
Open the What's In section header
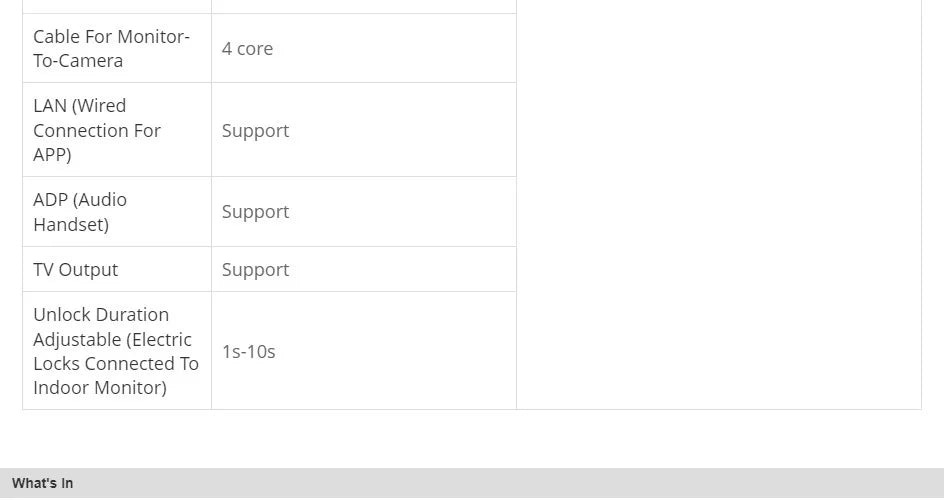(472, 483)
